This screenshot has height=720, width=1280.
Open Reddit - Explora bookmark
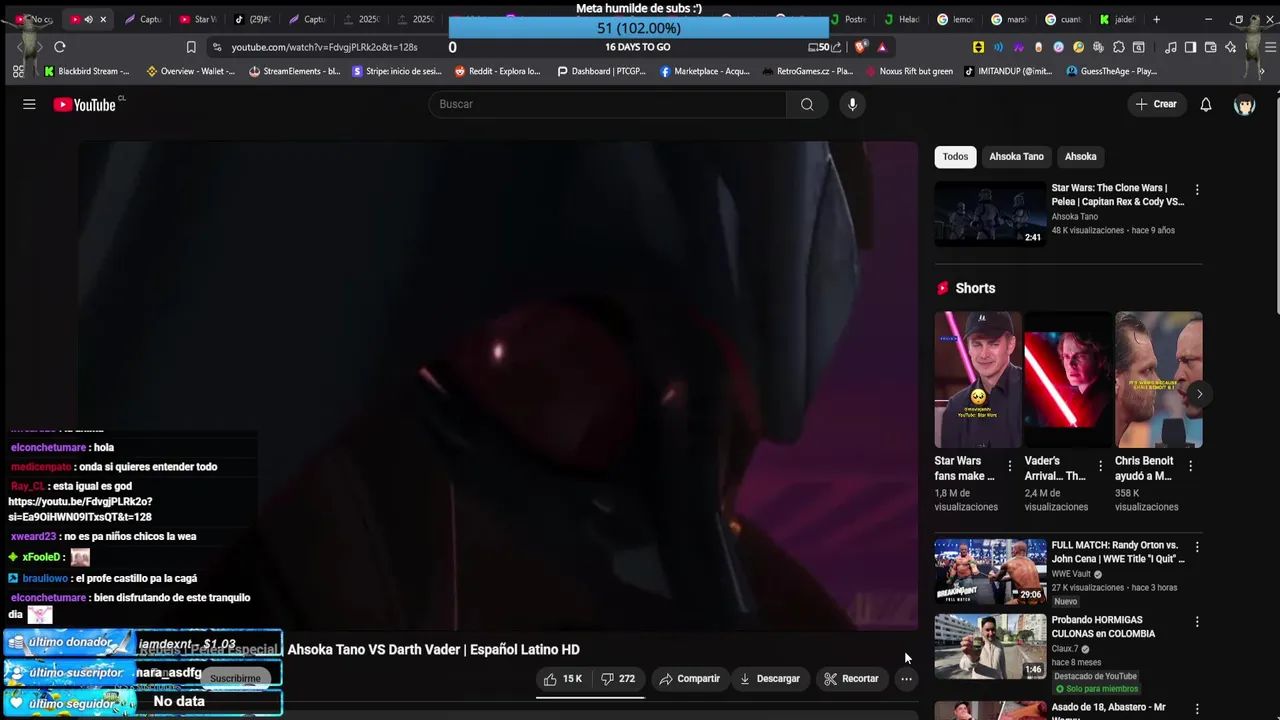(497, 71)
